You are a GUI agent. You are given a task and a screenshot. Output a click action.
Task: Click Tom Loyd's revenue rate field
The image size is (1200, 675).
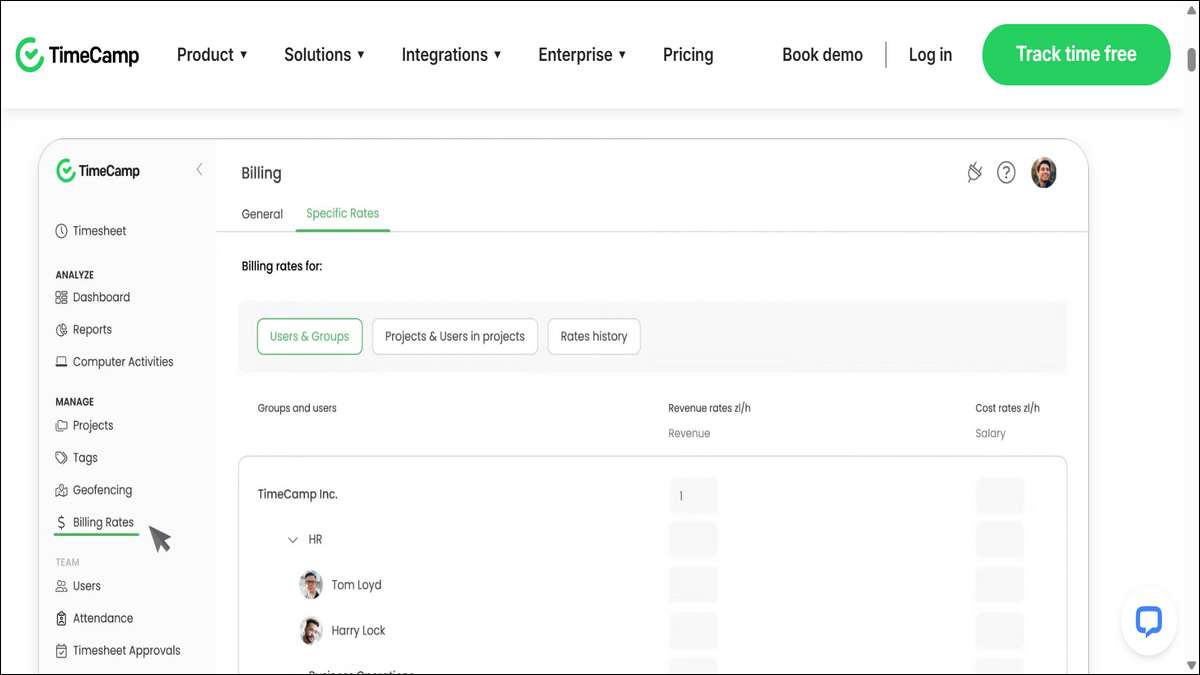point(693,585)
